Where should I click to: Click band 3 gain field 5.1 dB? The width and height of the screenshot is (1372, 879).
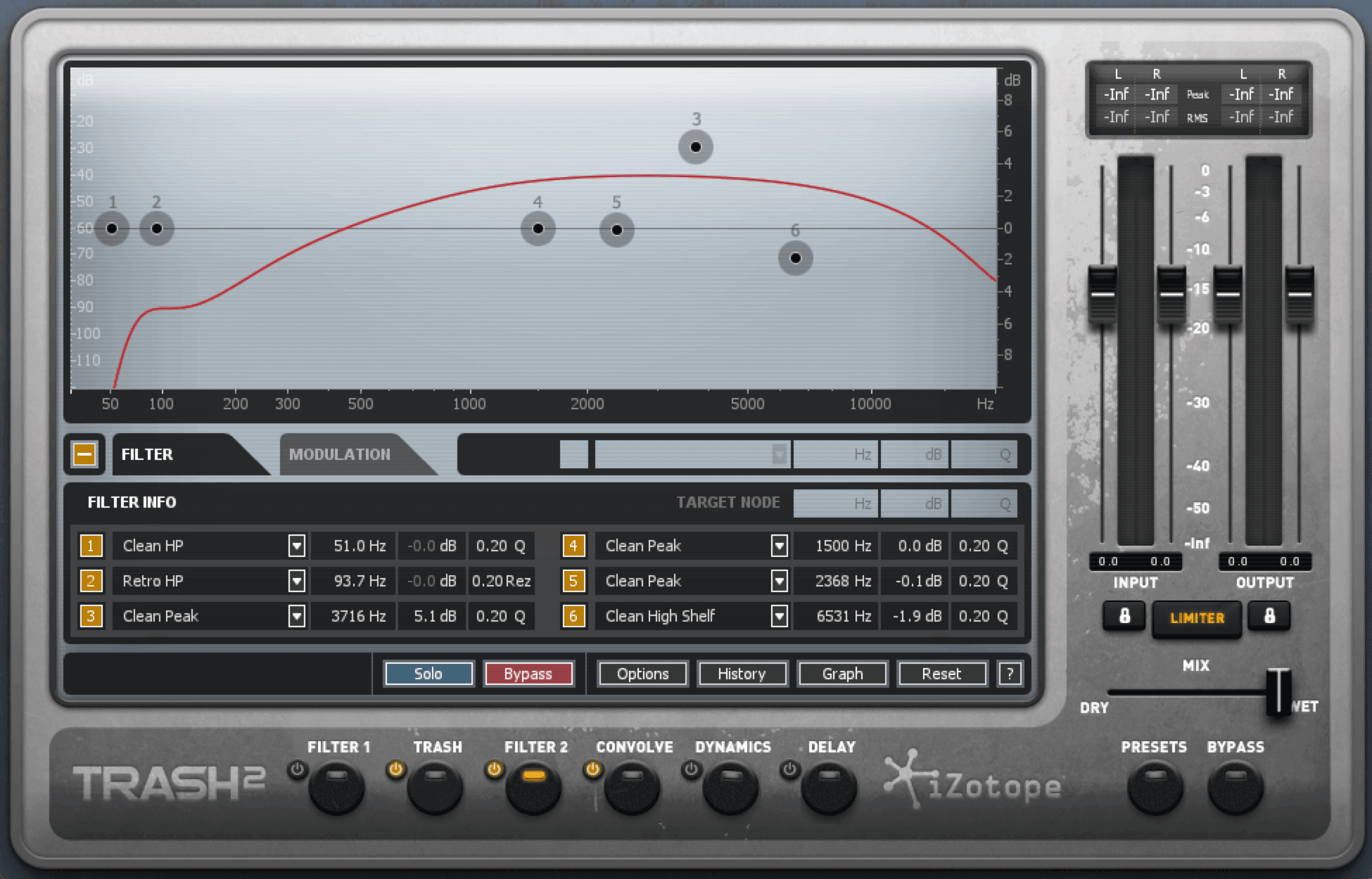click(432, 616)
